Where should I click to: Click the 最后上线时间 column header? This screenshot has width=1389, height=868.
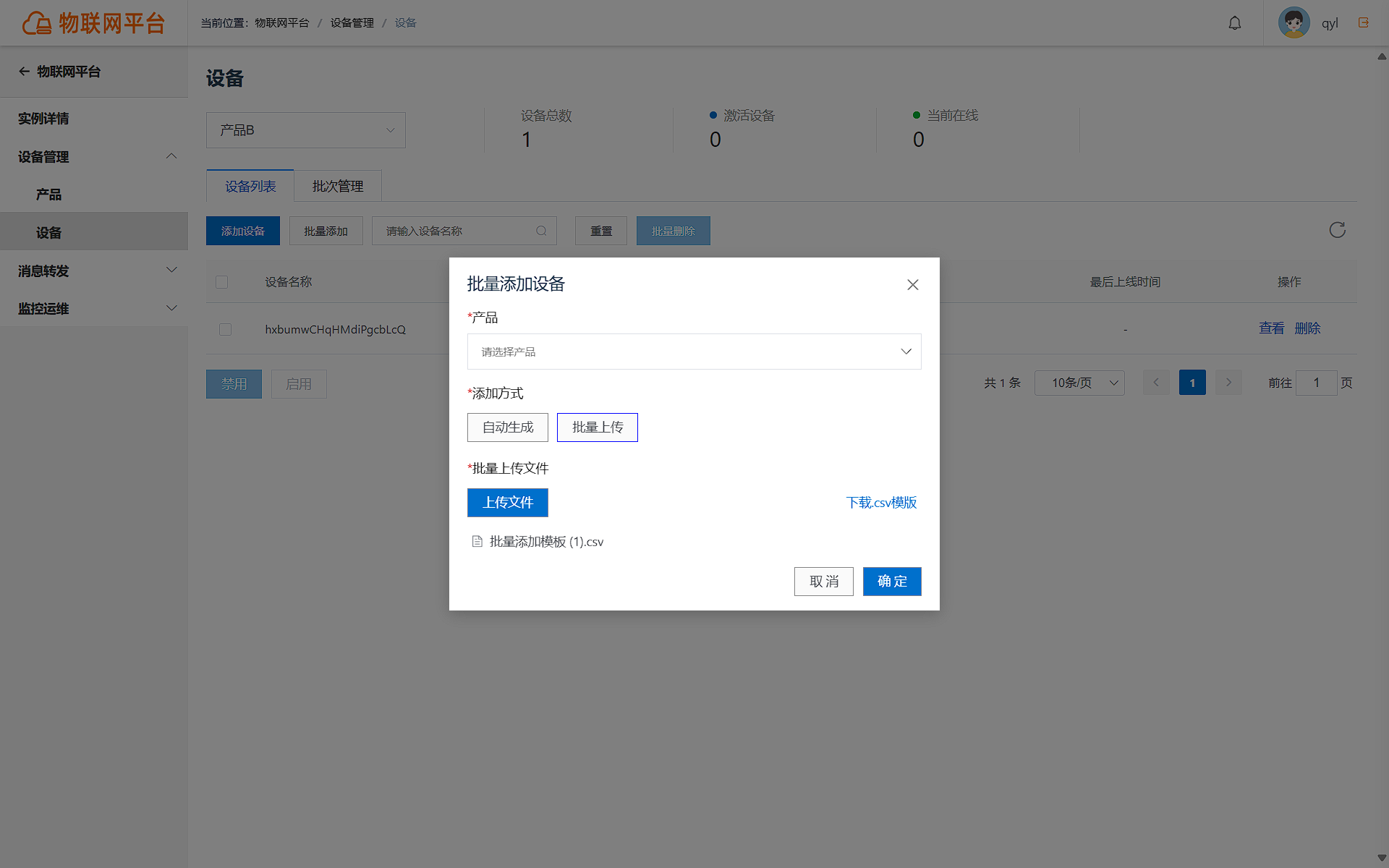[1125, 282]
